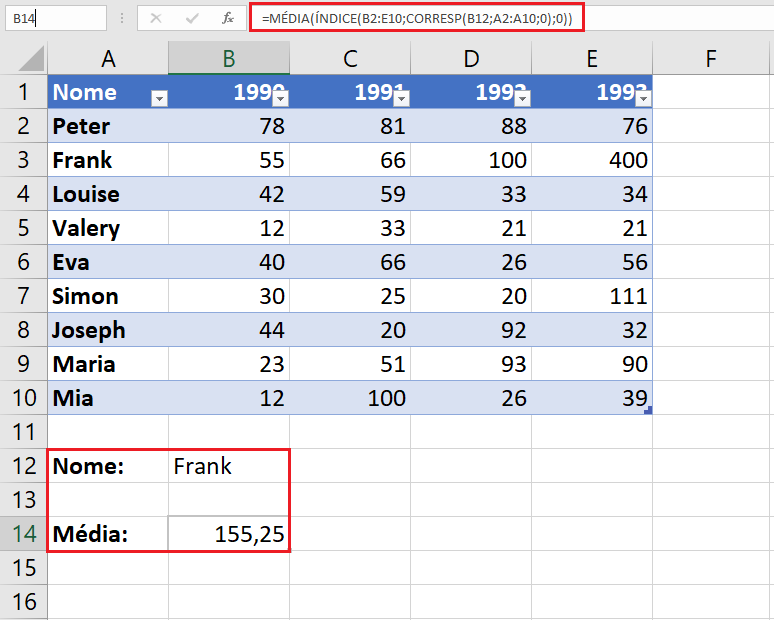Image resolution: width=774 pixels, height=620 pixels.
Task: Select Peter's 1990 value 78
Action: tap(229, 126)
